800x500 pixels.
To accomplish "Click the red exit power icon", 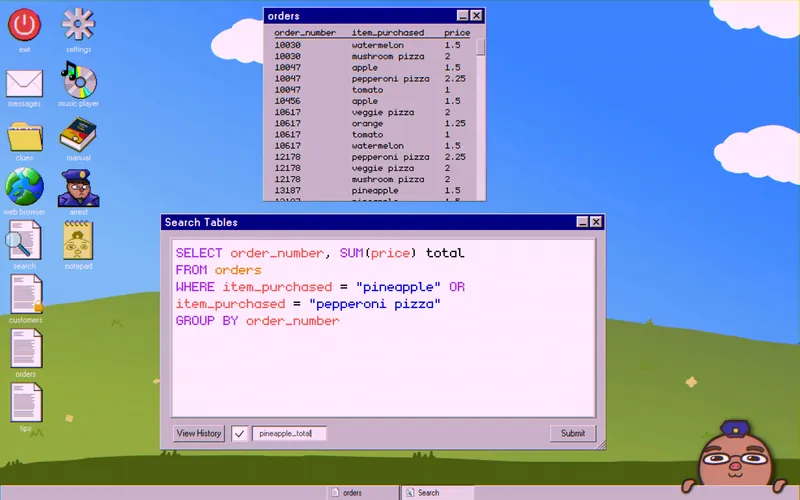I will click(24, 25).
